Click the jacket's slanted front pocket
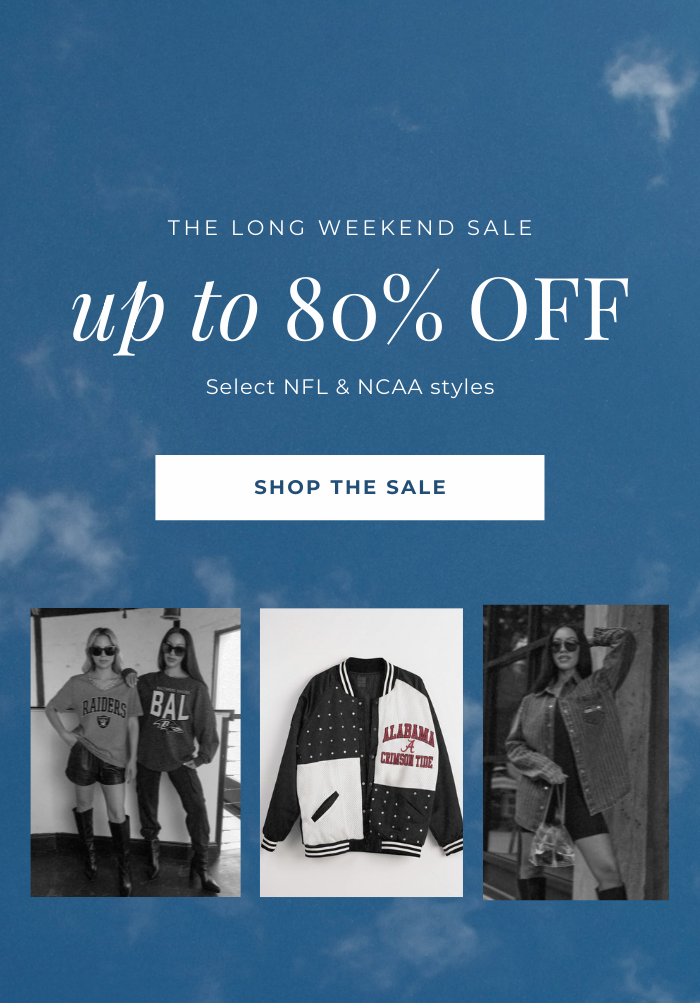 (326, 806)
